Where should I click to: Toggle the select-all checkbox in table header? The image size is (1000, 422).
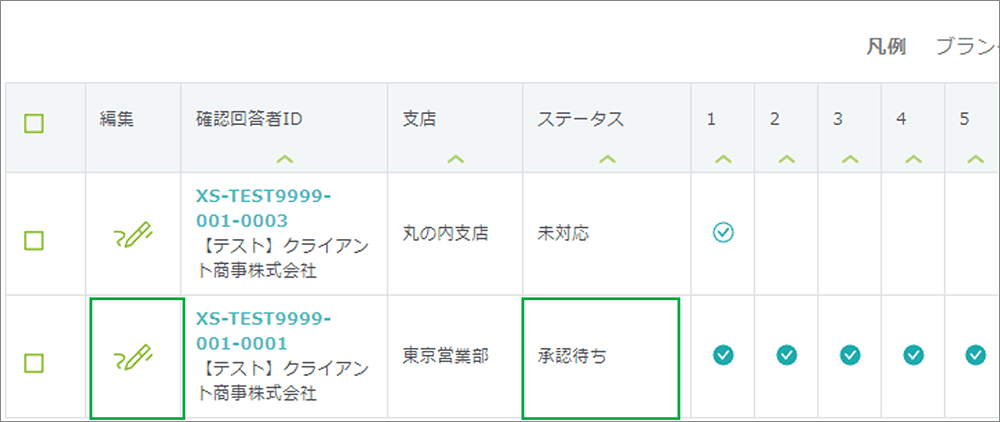(34, 123)
